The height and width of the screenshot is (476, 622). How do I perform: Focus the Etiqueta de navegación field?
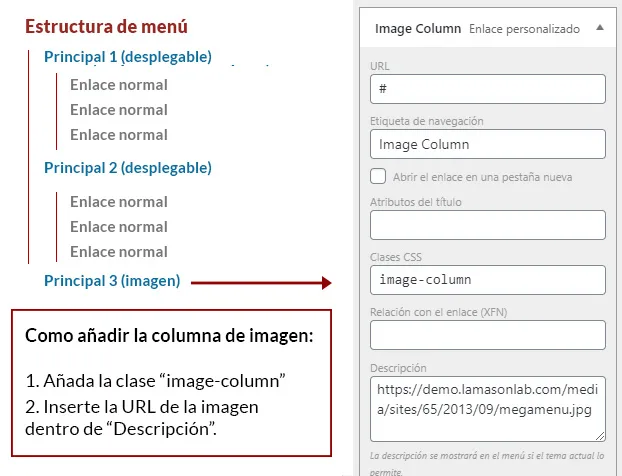[x=487, y=145]
